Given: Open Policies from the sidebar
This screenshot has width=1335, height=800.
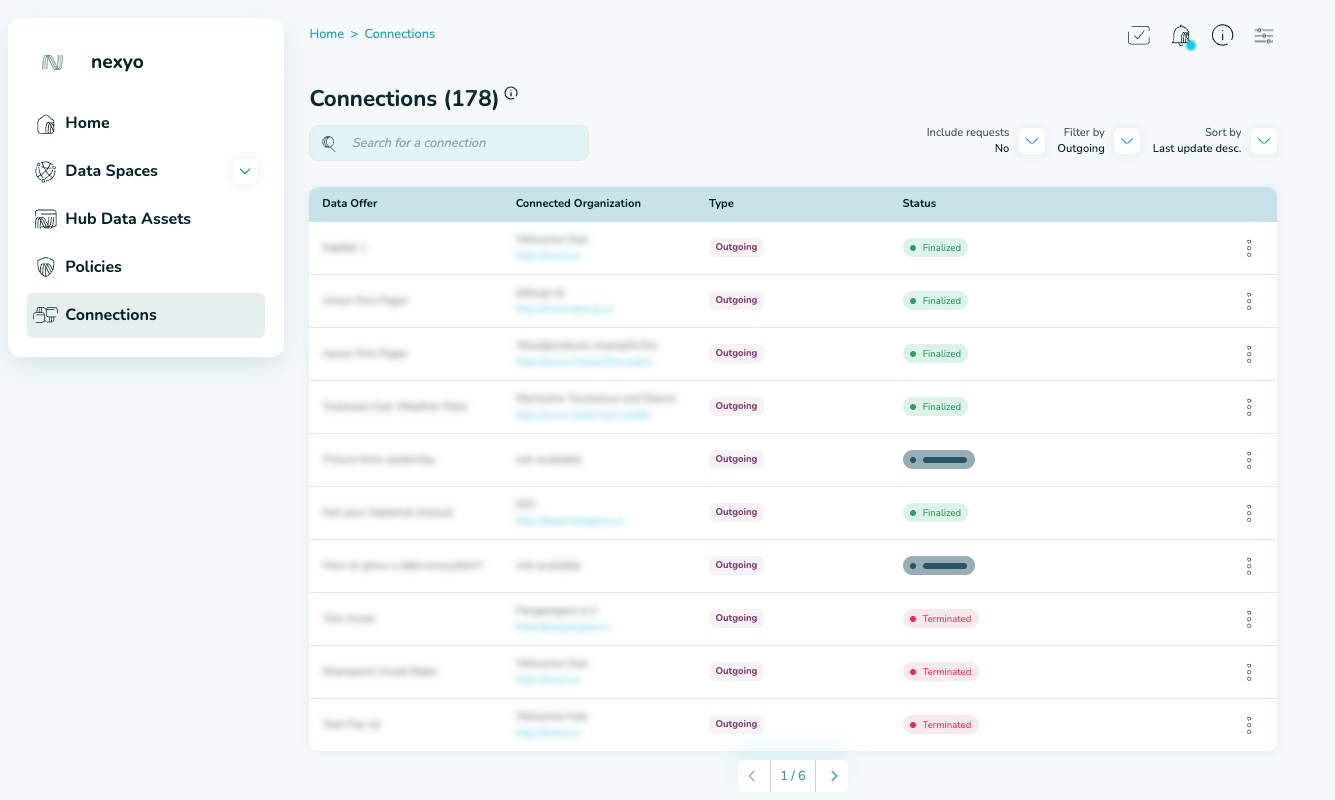Looking at the screenshot, I should [93, 267].
